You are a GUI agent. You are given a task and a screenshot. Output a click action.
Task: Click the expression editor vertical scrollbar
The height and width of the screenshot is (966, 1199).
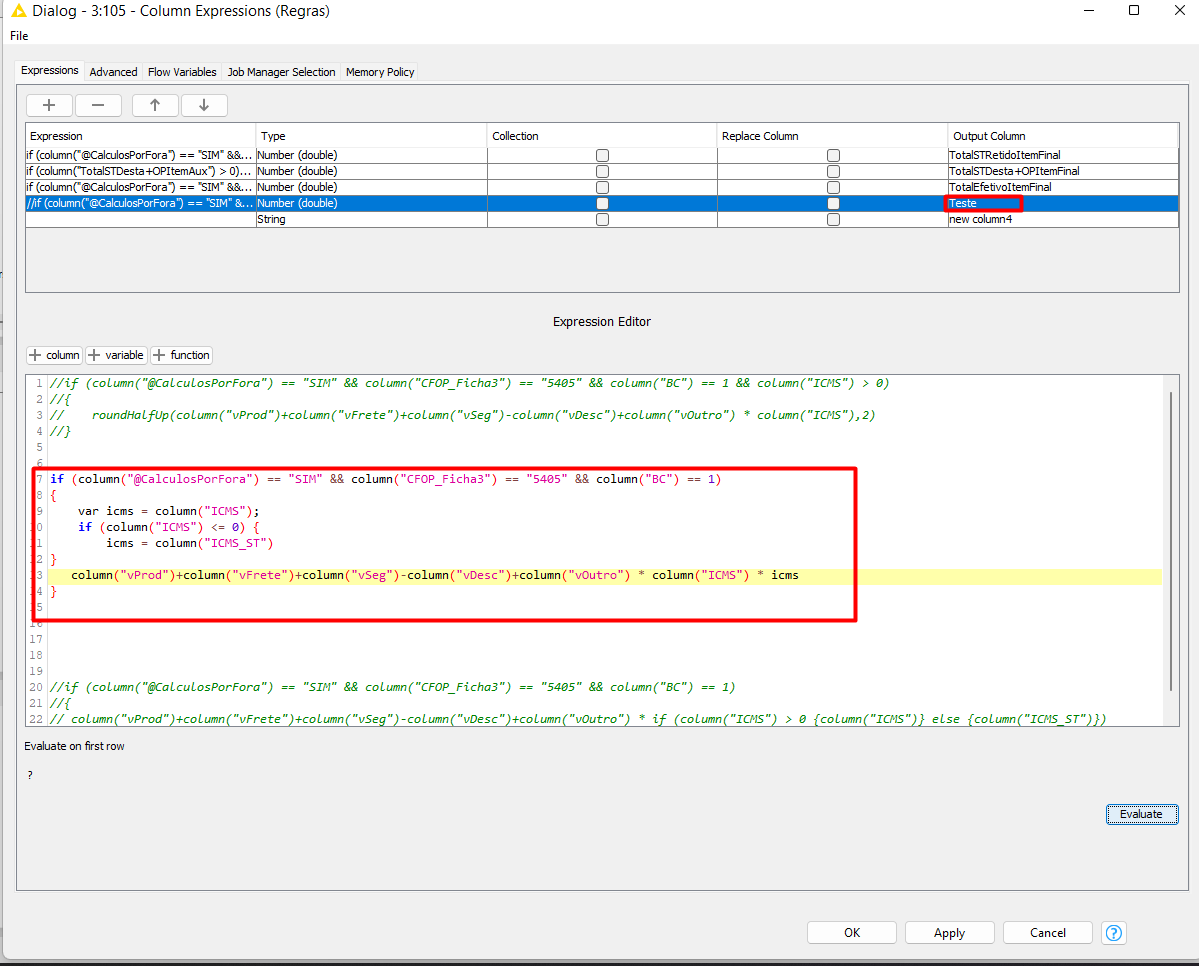(1171, 542)
